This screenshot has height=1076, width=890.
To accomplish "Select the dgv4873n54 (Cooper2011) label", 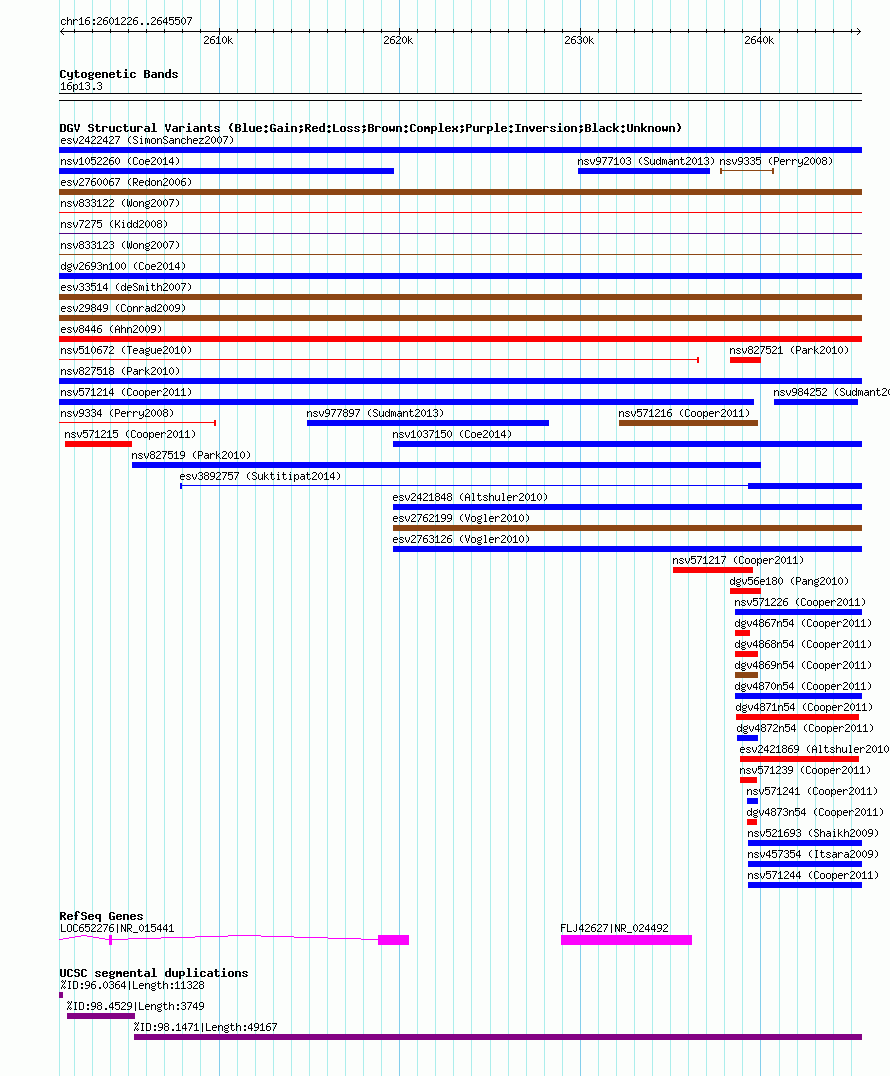I will click(815, 812).
